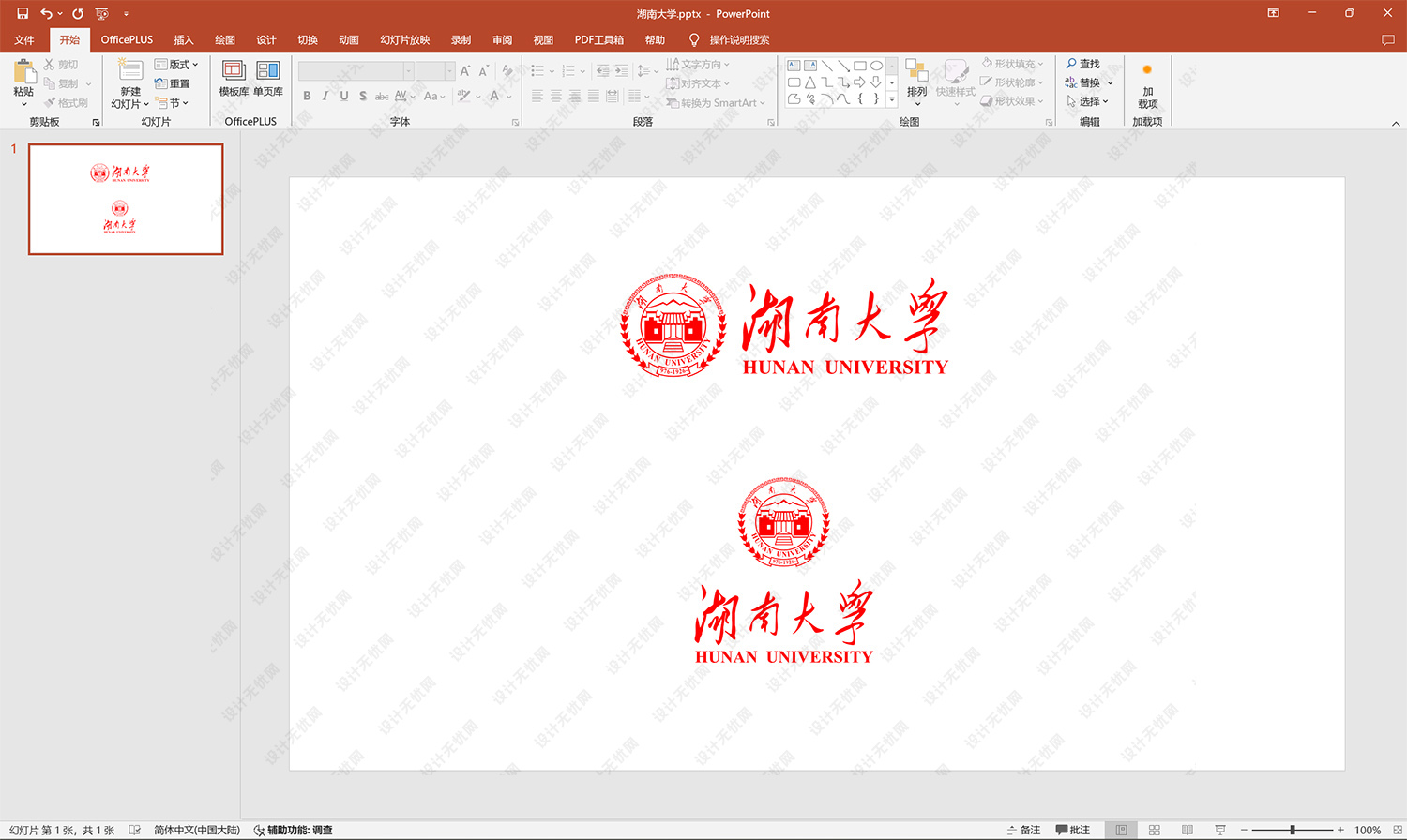Select slide 1 thumbnail in the panel

[126, 199]
